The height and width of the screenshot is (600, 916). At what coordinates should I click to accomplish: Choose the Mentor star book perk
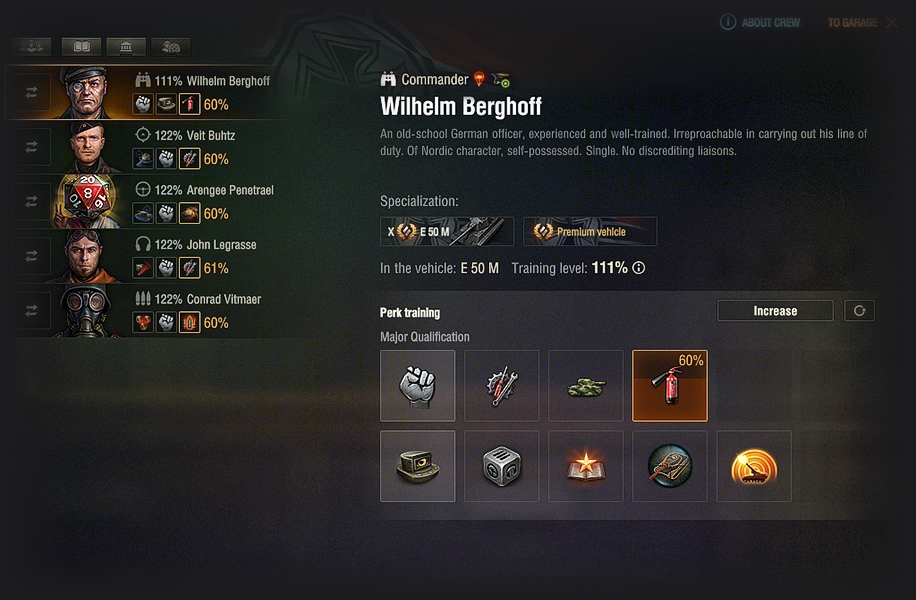585,466
